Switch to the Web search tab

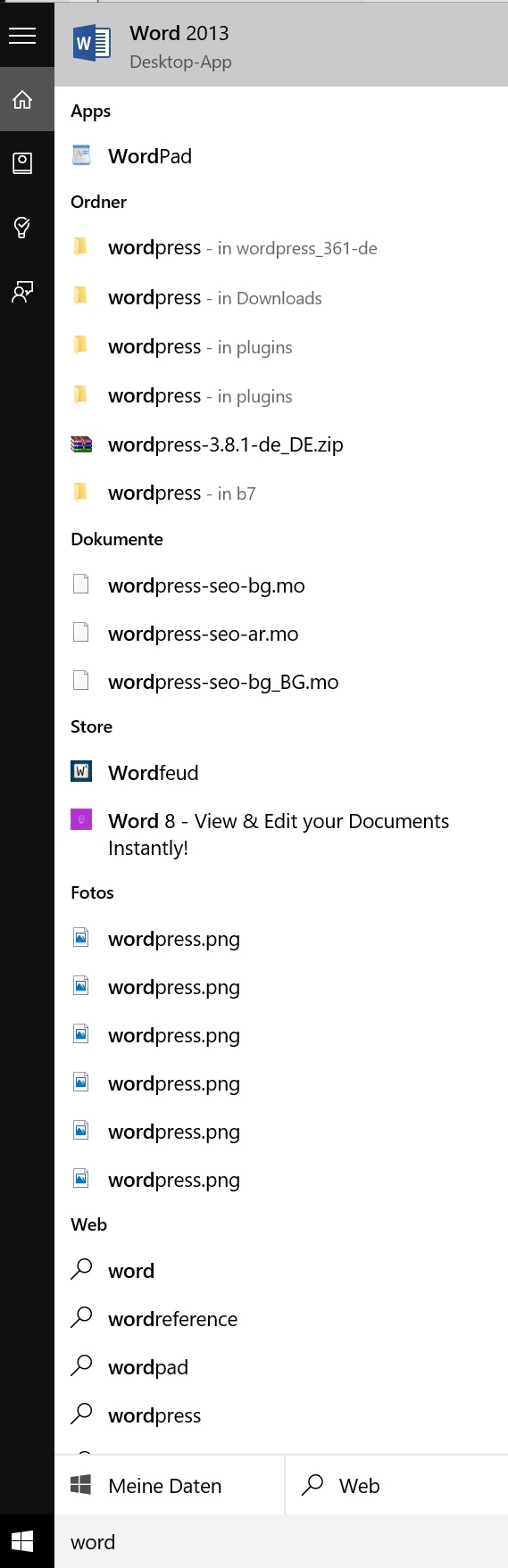coord(396,1485)
